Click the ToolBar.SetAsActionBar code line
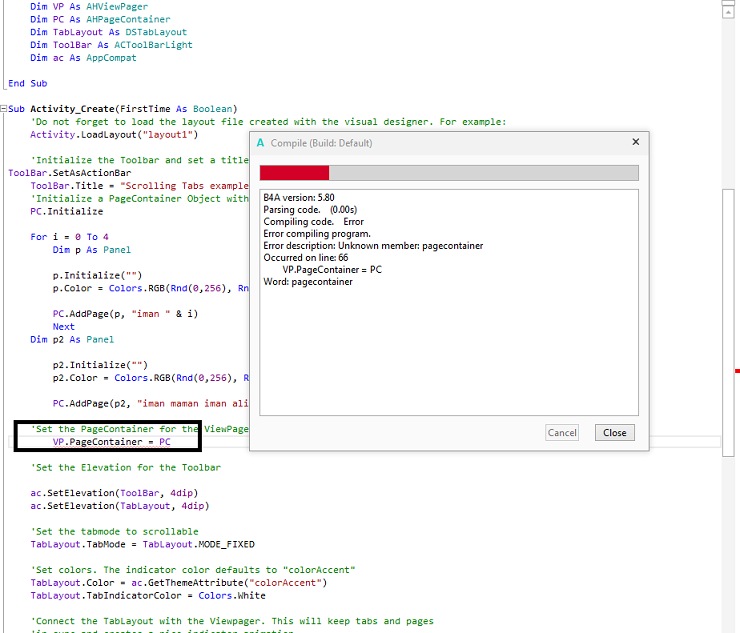Viewport: 740px width, 633px height. coord(69,173)
